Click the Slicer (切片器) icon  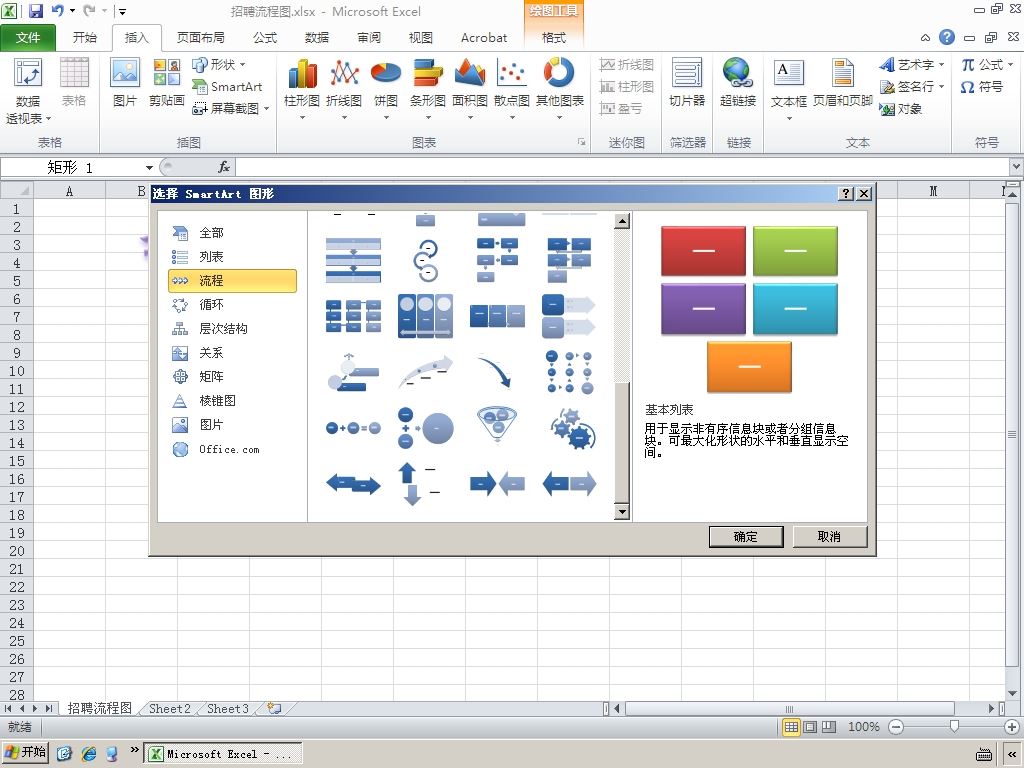click(687, 82)
